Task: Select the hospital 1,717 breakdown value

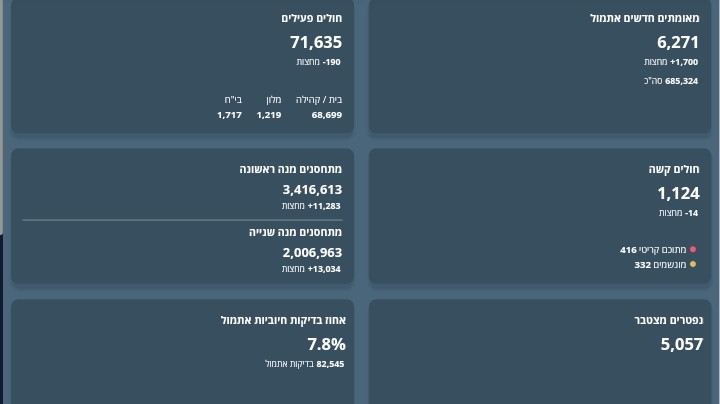Action: (229, 115)
